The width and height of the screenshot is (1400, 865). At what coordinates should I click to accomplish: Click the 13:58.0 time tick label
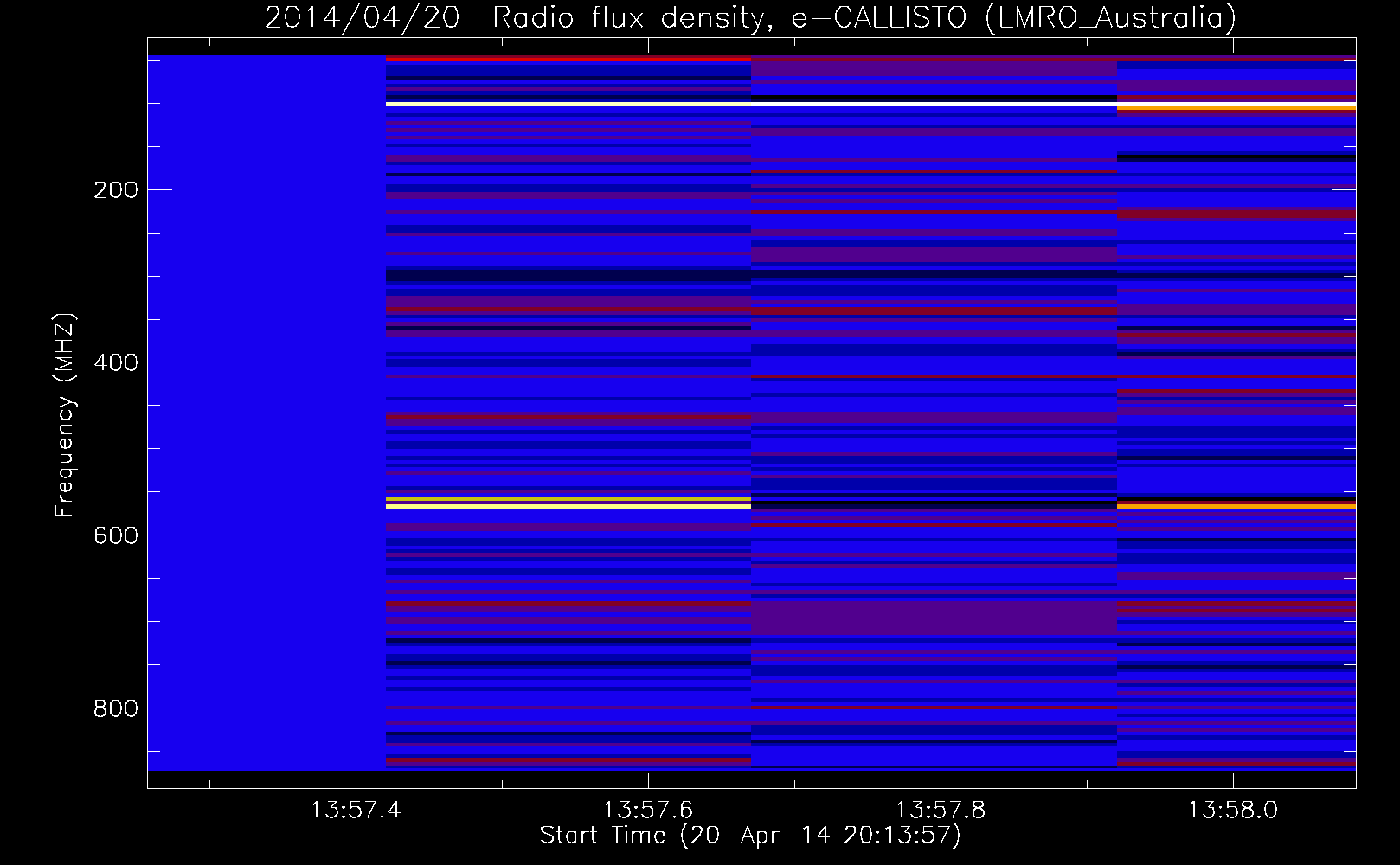point(1232,811)
